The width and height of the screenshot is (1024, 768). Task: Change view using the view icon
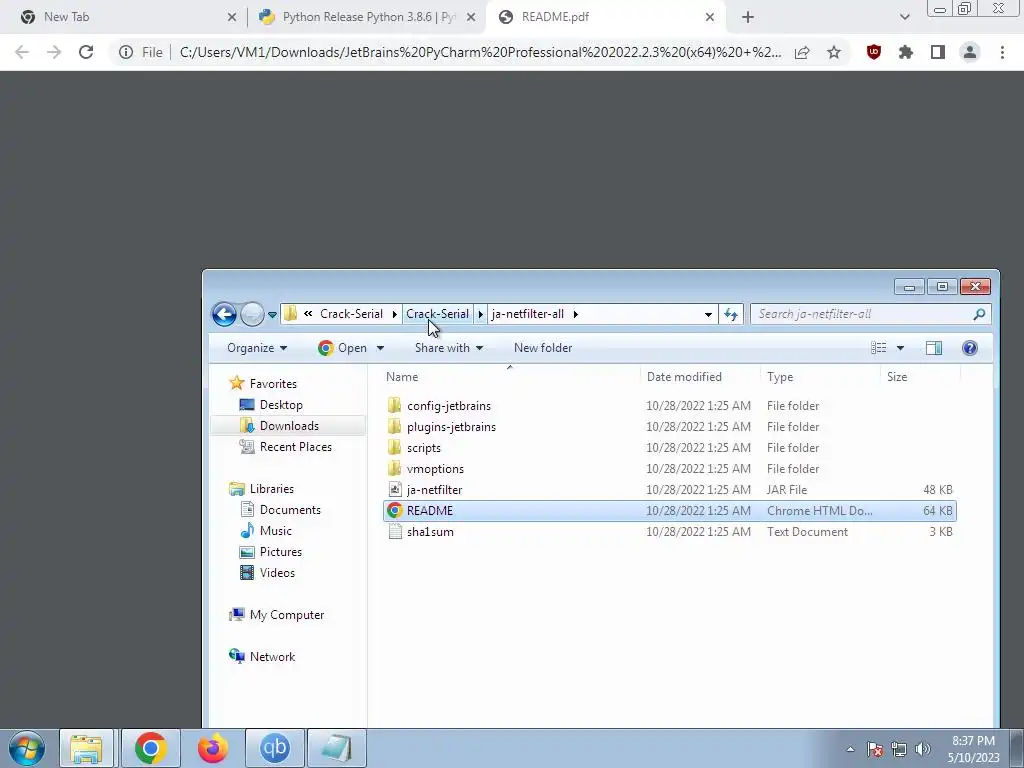[878, 348]
